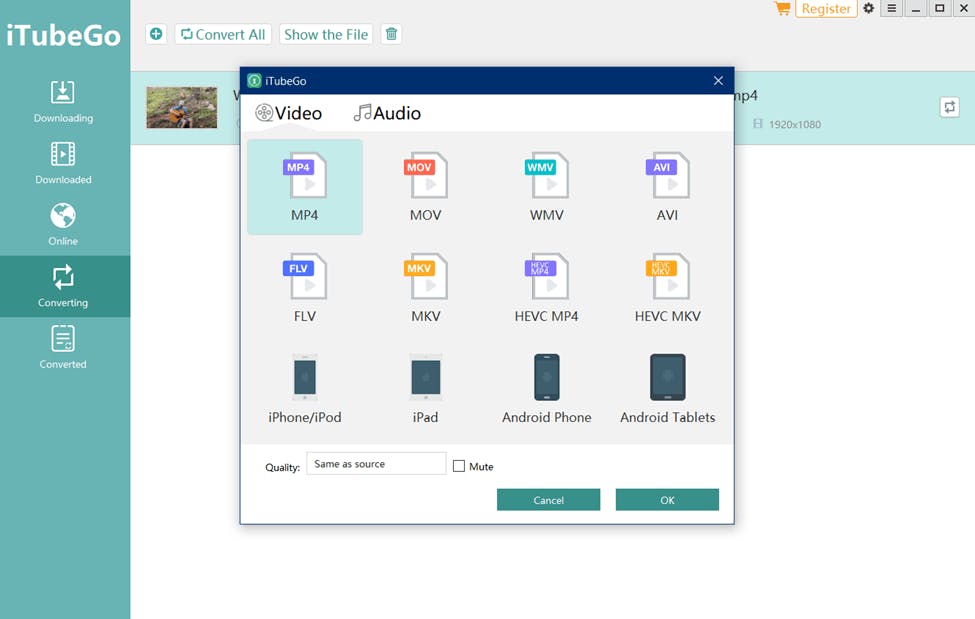Enable the Mute checkbox
This screenshot has height=619, width=975.
coord(459,466)
